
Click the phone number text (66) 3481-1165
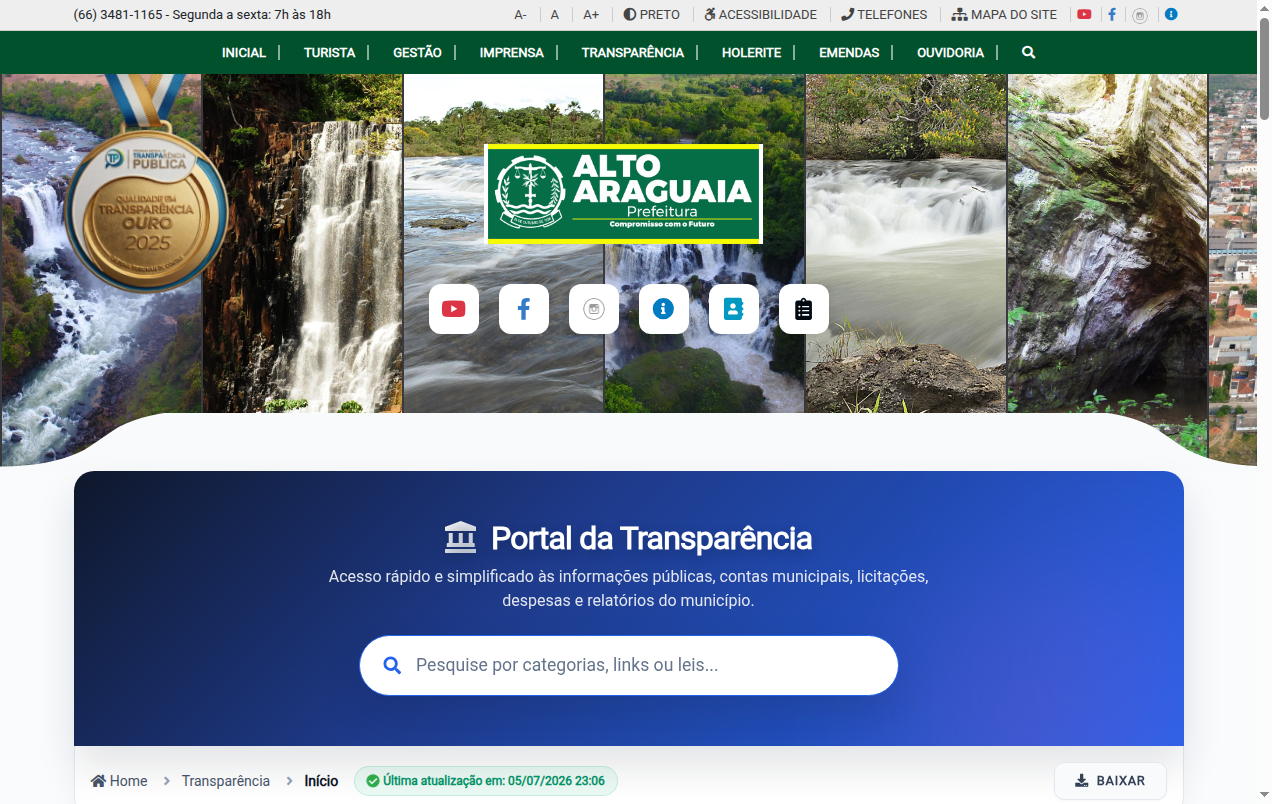coord(118,15)
